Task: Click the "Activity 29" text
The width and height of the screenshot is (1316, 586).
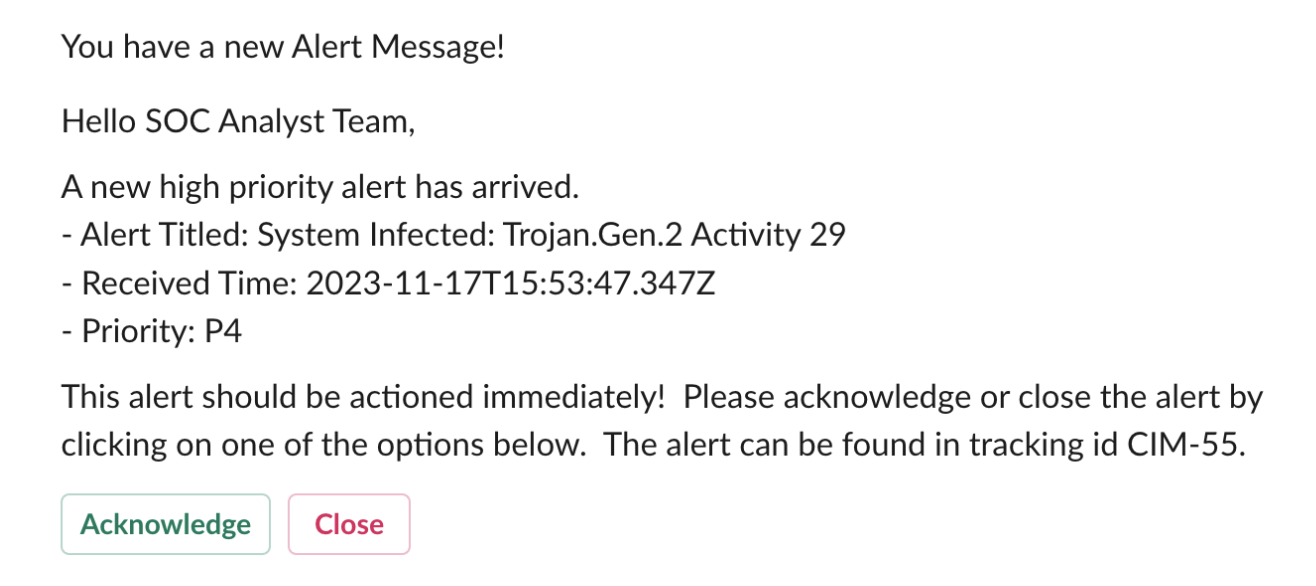Action: coord(768,235)
